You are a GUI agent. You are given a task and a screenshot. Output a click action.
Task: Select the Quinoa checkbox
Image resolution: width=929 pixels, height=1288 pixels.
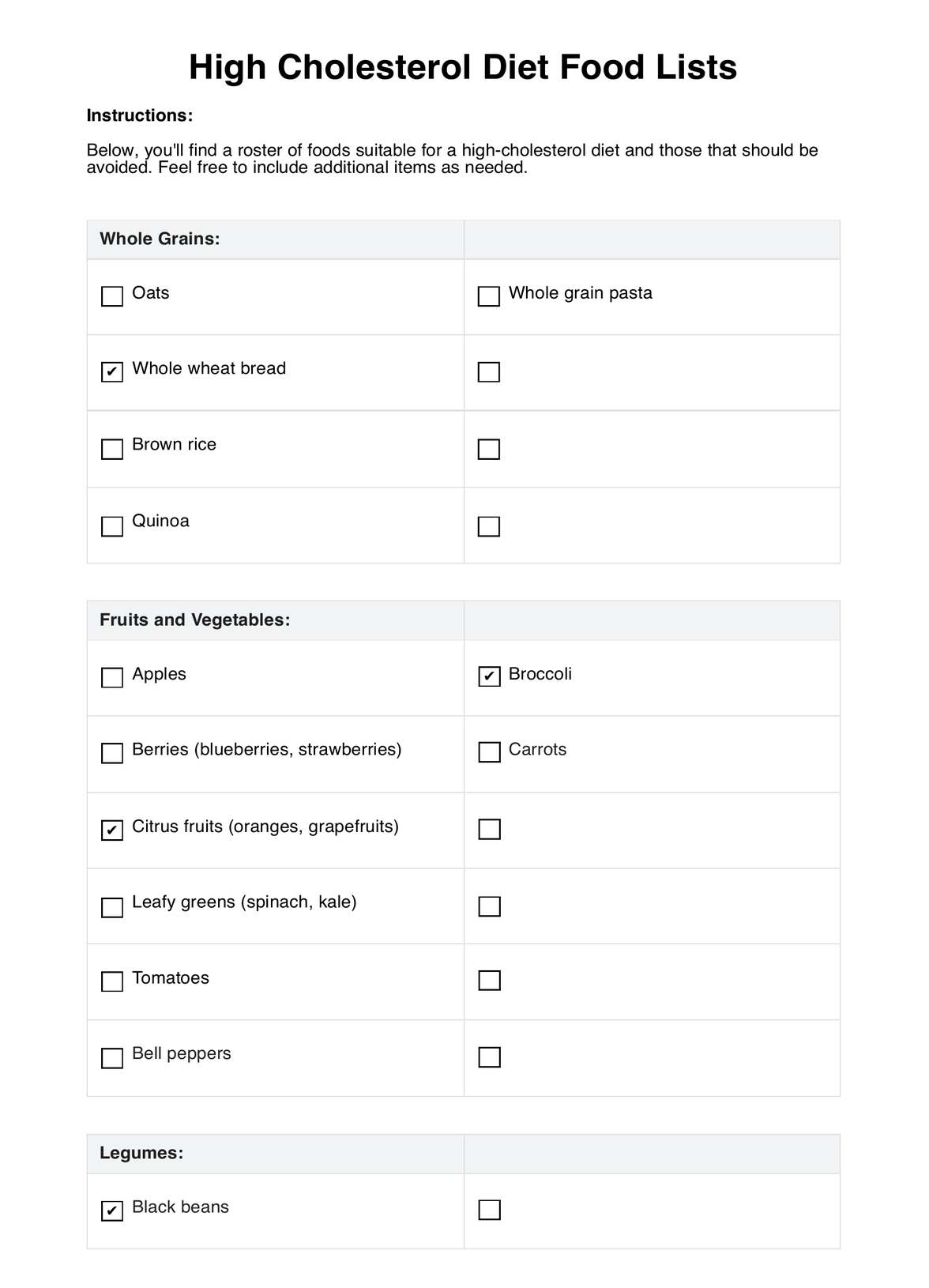(112, 526)
